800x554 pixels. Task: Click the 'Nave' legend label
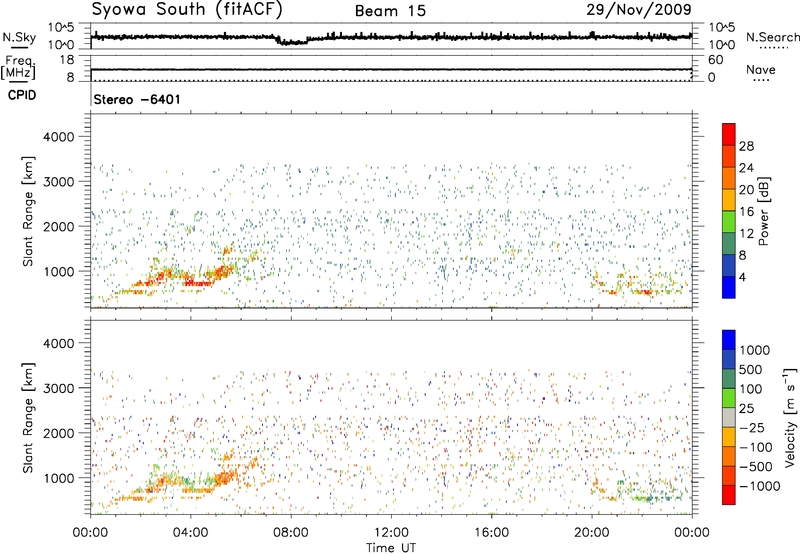(761, 70)
